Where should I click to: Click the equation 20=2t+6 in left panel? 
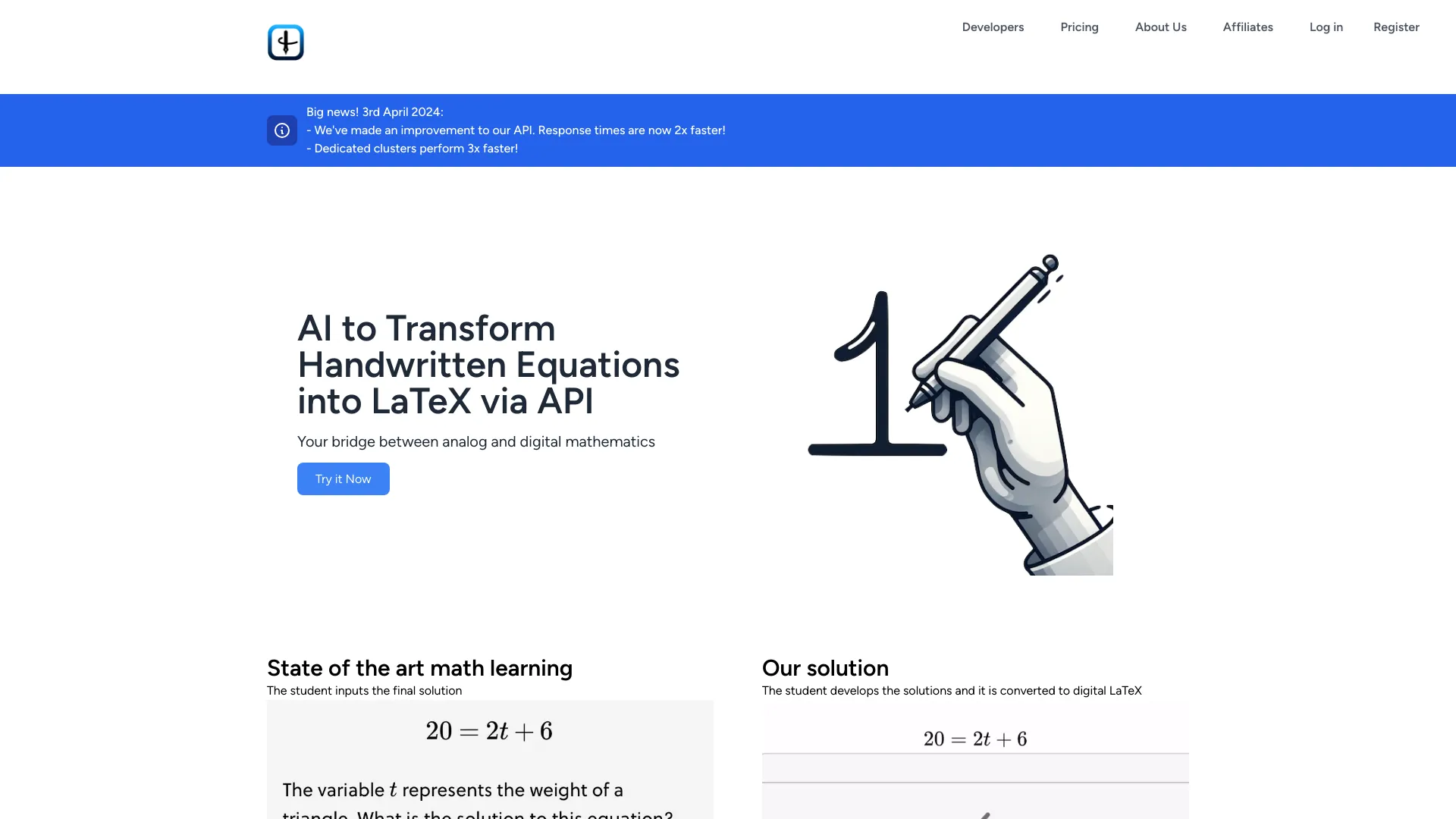pyautogui.click(x=489, y=731)
